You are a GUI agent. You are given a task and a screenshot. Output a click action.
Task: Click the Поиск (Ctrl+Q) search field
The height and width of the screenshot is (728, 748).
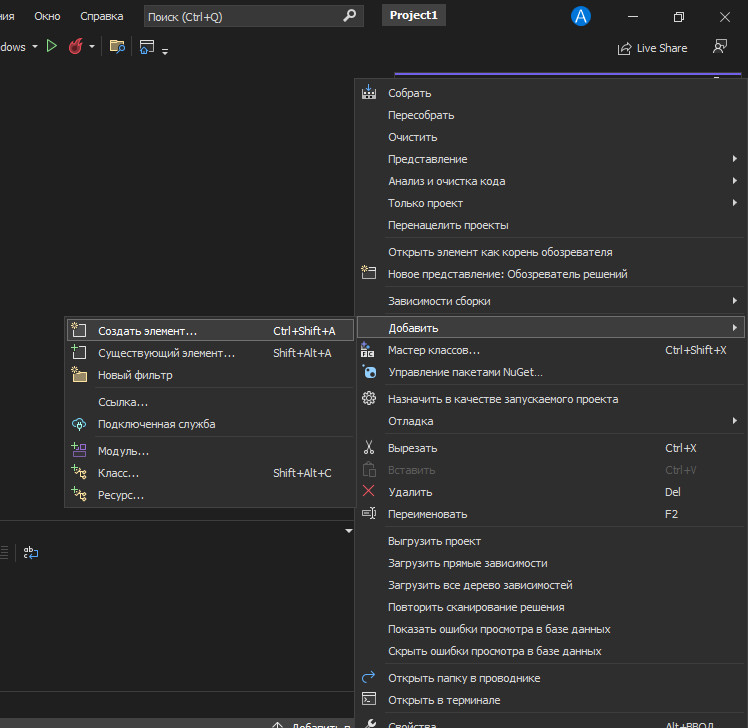click(x=253, y=17)
